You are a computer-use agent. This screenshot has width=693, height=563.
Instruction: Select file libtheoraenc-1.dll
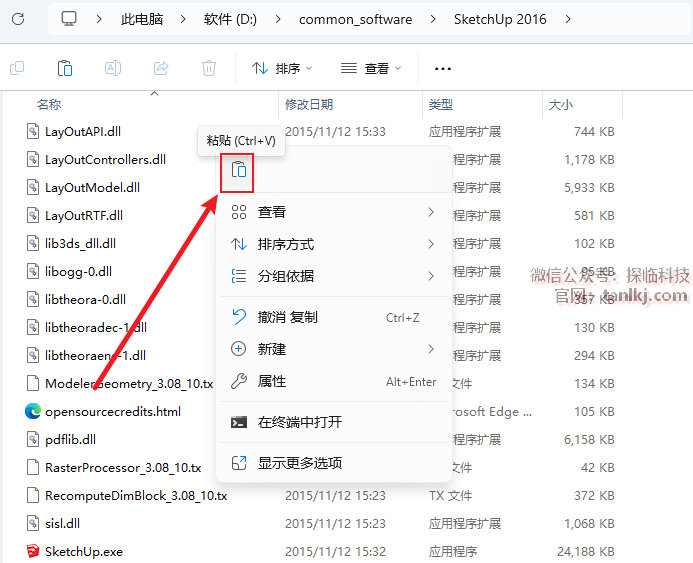click(x=95, y=355)
